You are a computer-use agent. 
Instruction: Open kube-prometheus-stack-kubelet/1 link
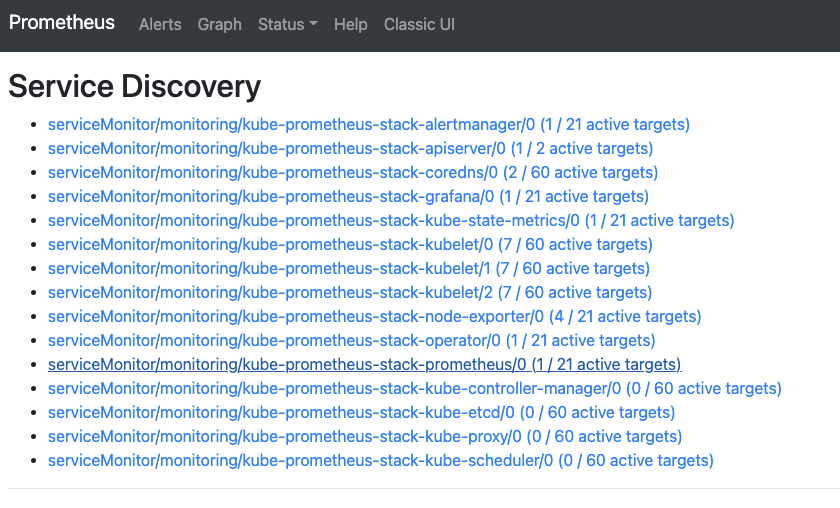[x=349, y=268]
